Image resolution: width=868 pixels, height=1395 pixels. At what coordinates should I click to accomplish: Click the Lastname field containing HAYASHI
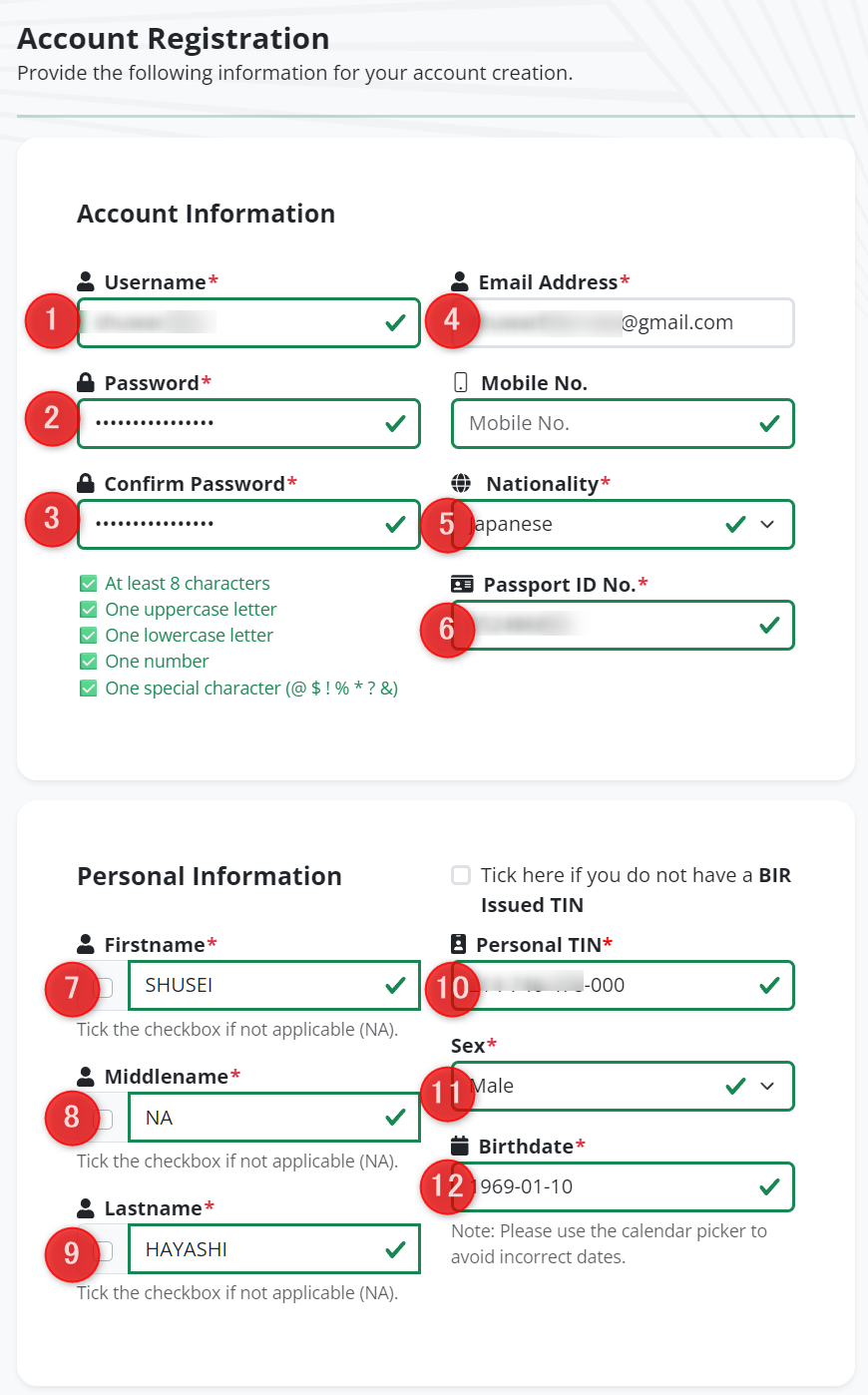273,1249
